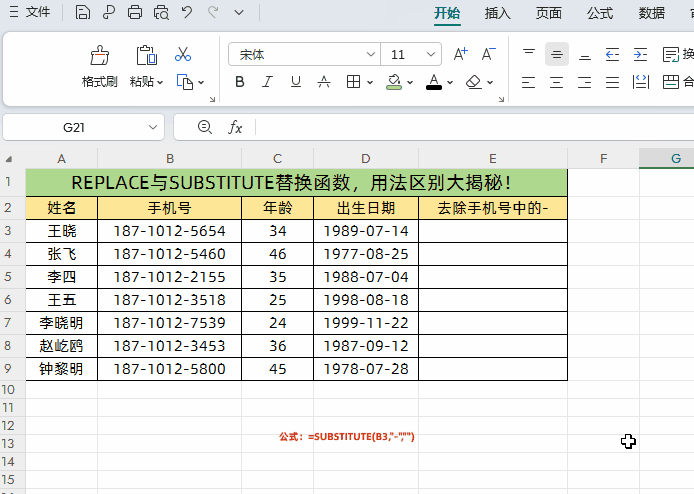The image size is (694, 494).
Task: Click the fx insert function icon
Action: coord(235,127)
